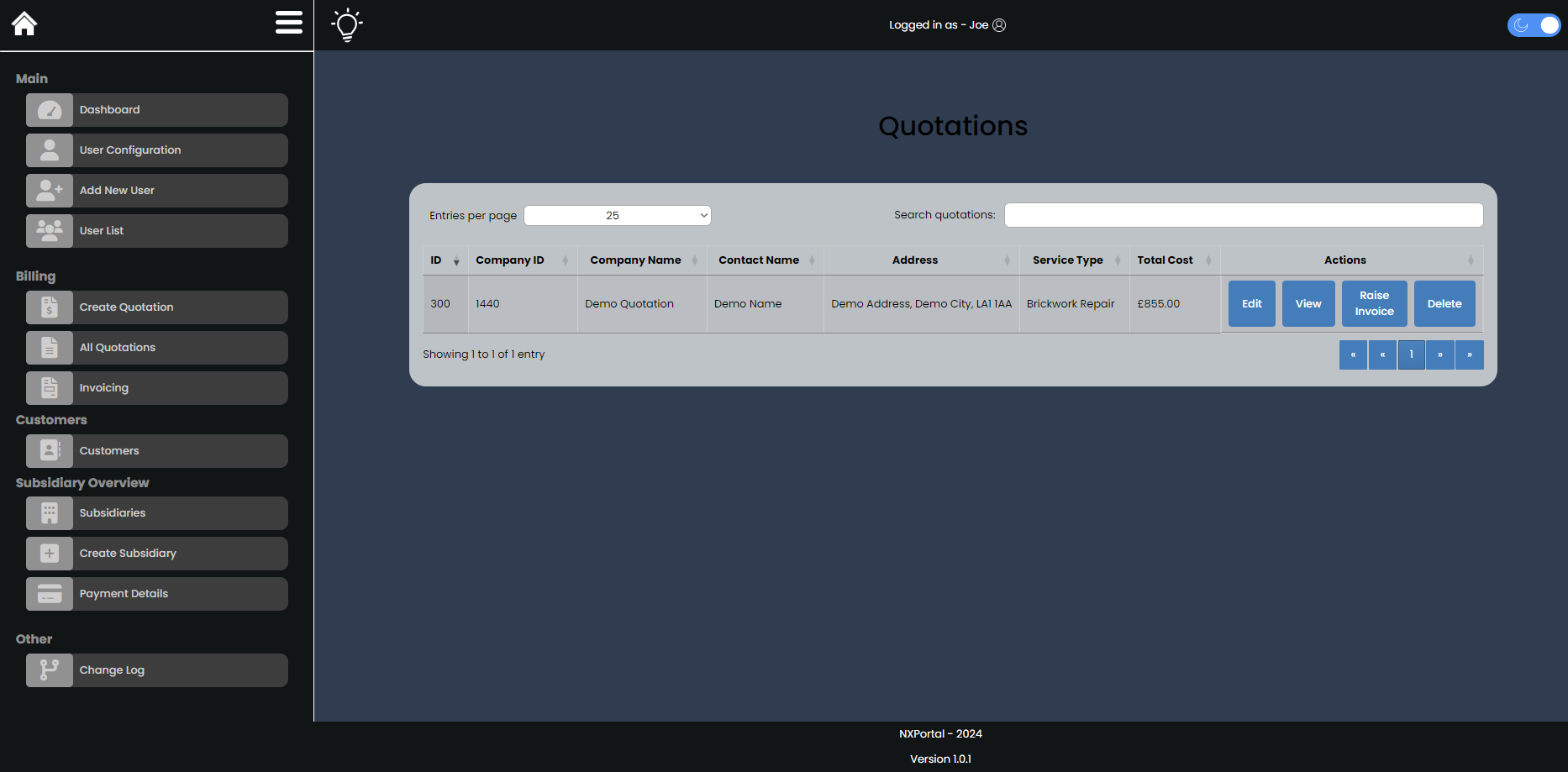This screenshot has height=772, width=1568.
Task: Click the profile icon next to Joe
Action: click(998, 25)
